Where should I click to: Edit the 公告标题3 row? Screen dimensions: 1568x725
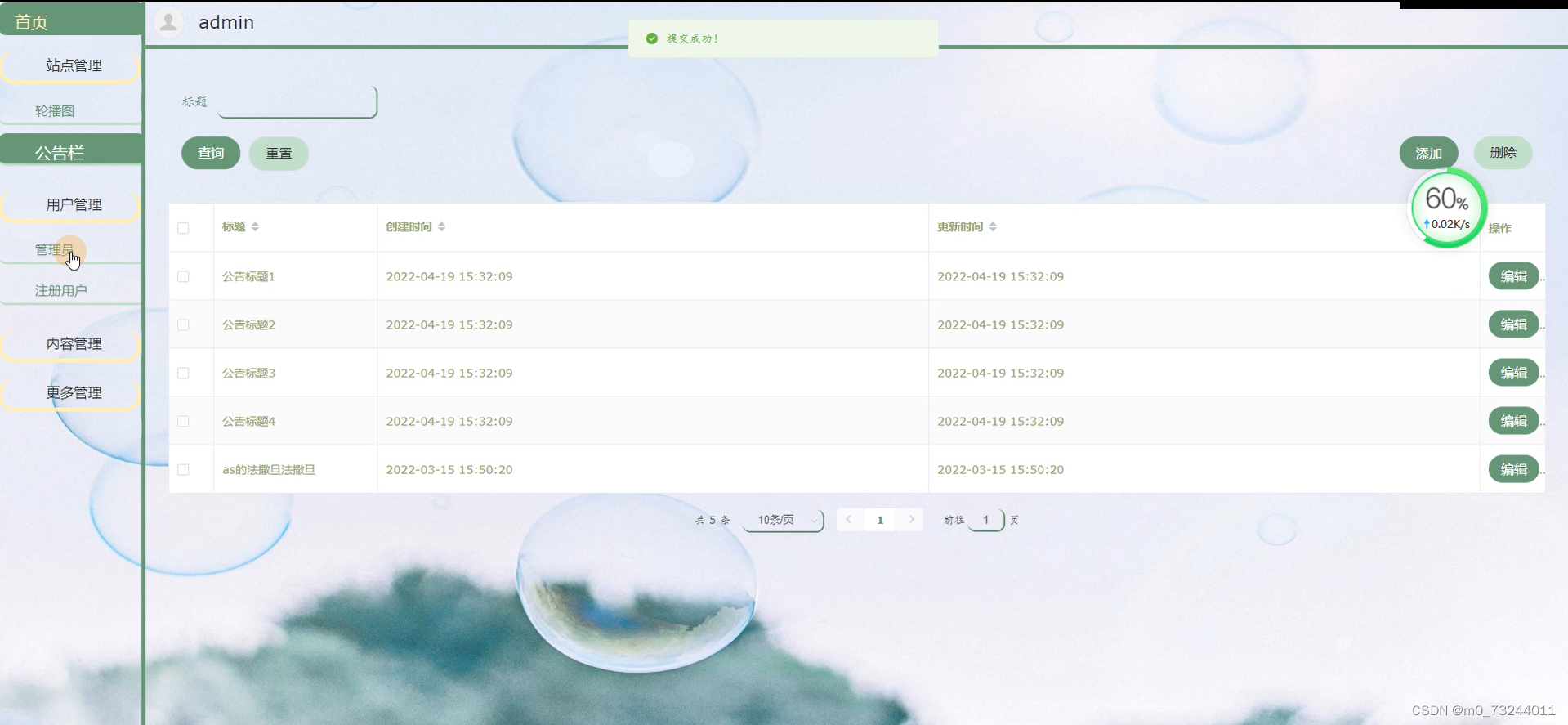(x=1513, y=373)
